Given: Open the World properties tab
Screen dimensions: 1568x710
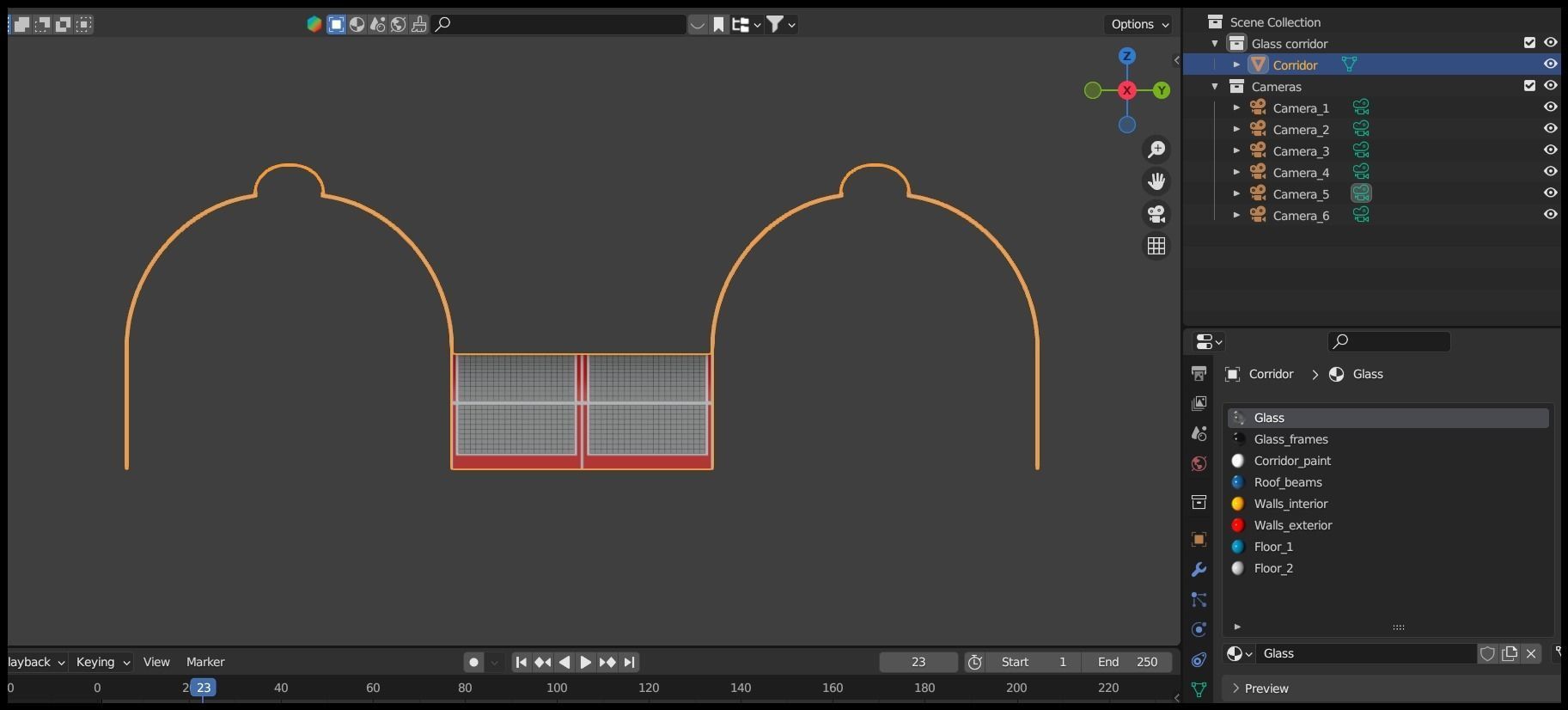Looking at the screenshot, I should click(1199, 463).
